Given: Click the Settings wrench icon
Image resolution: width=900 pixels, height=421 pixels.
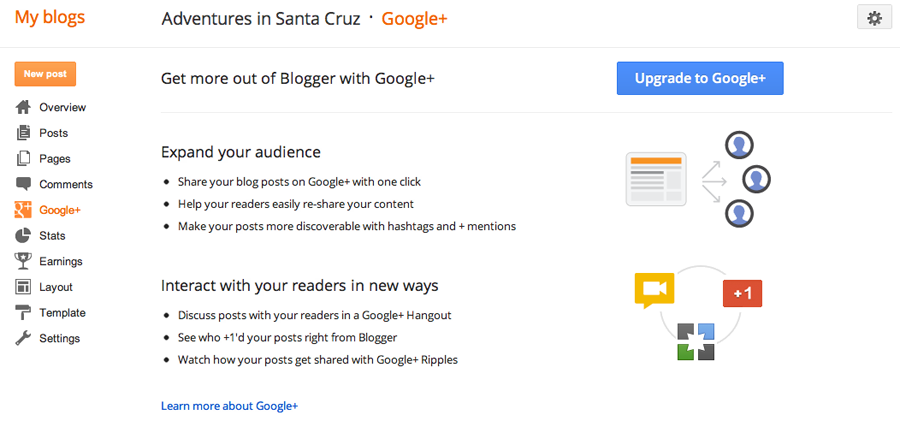Looking at the screenshot, I should pyautogui.click(x=23, y=338).
